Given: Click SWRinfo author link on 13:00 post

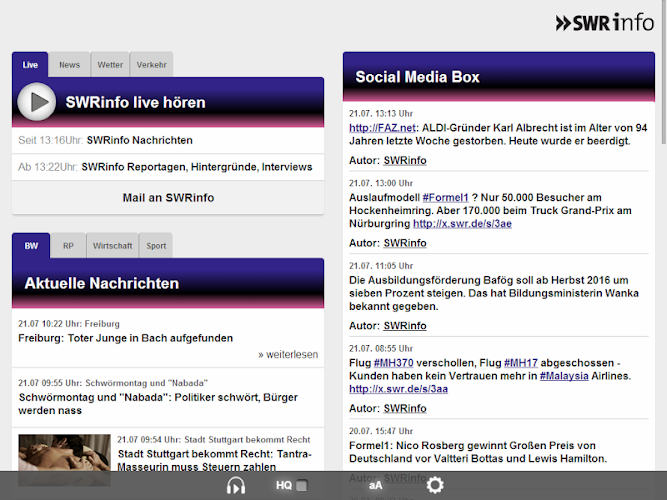Looking at the screenshot, I should tap(405, 243).
